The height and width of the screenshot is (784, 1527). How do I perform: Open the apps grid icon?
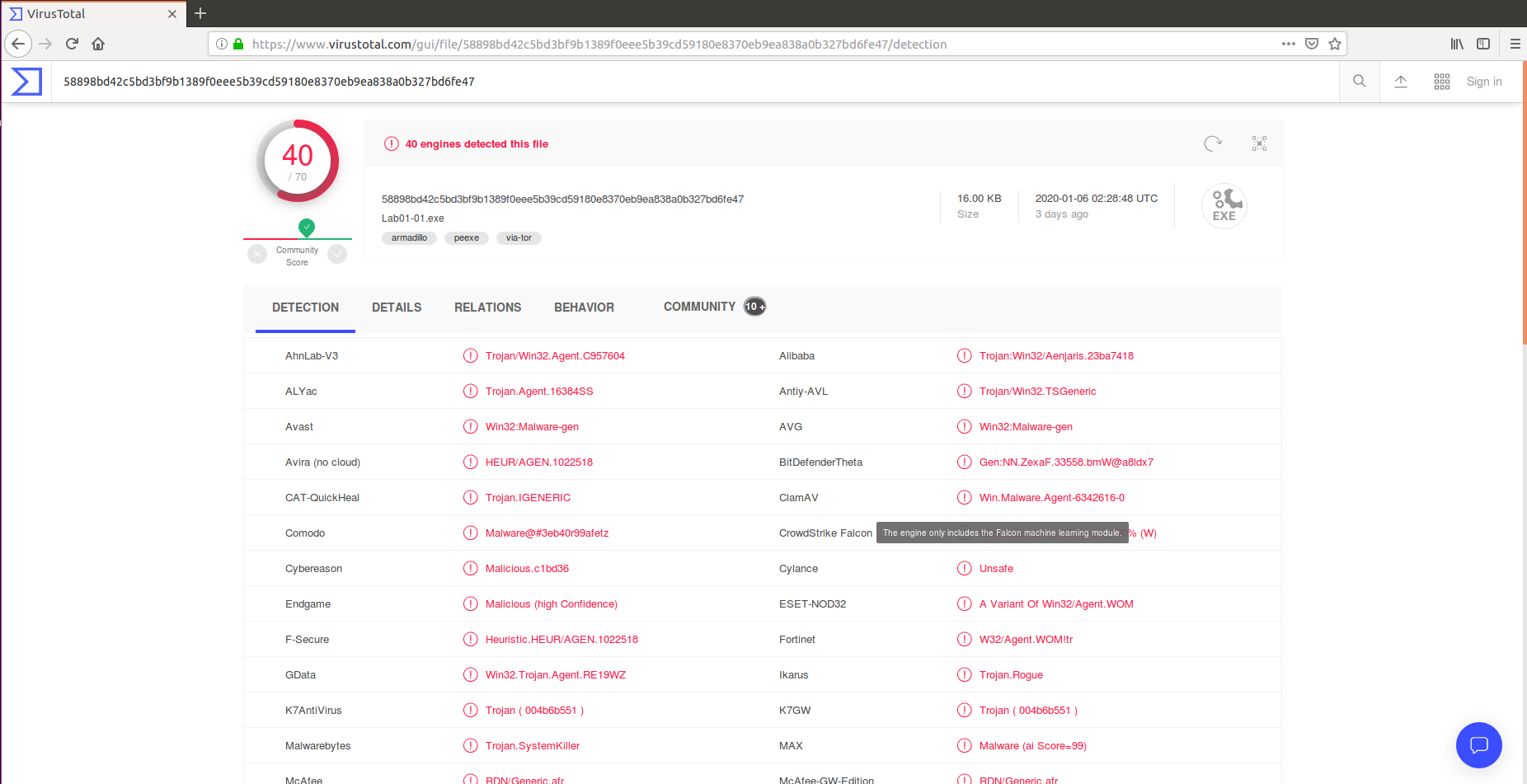(x=1442, y=82)
